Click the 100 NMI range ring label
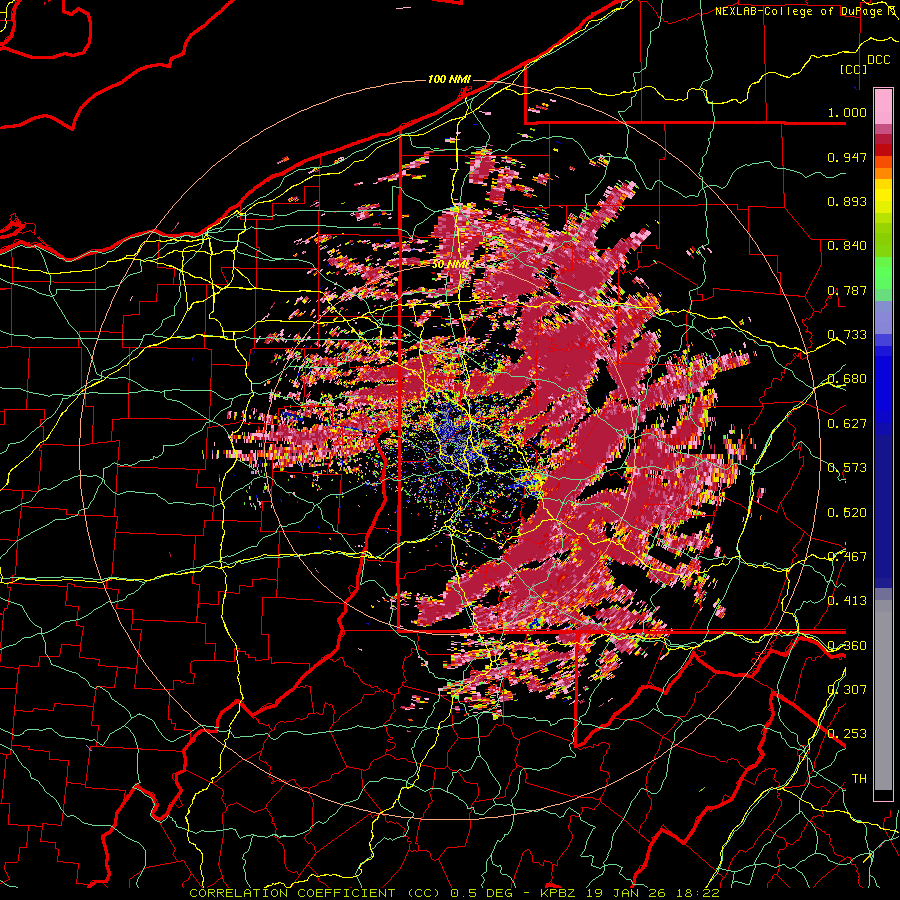The image size is (900, 900). click(x=449, y=79)
